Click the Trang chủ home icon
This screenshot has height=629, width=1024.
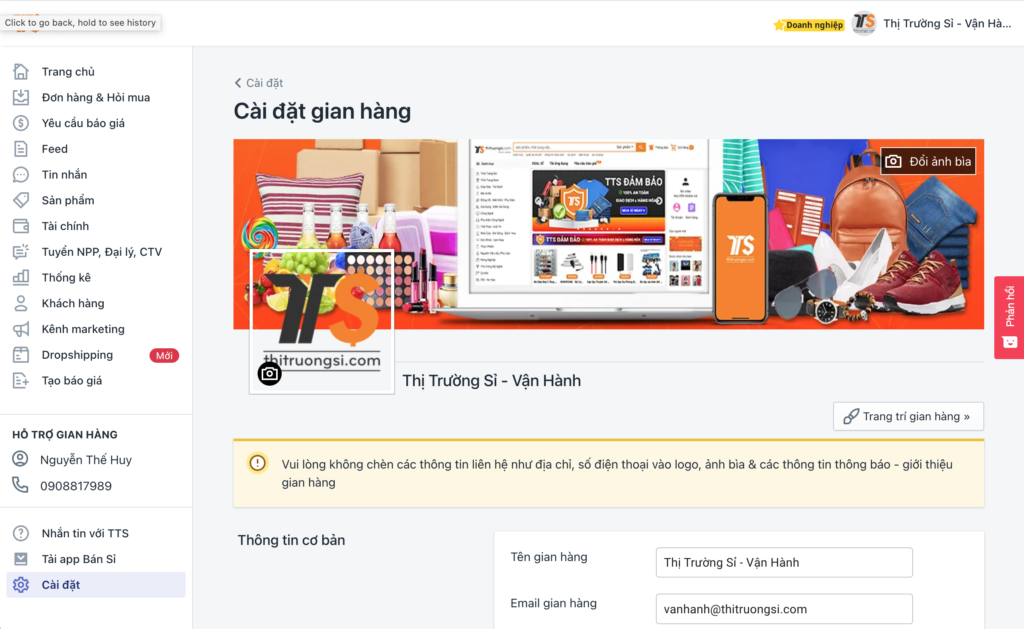(21, 71)
